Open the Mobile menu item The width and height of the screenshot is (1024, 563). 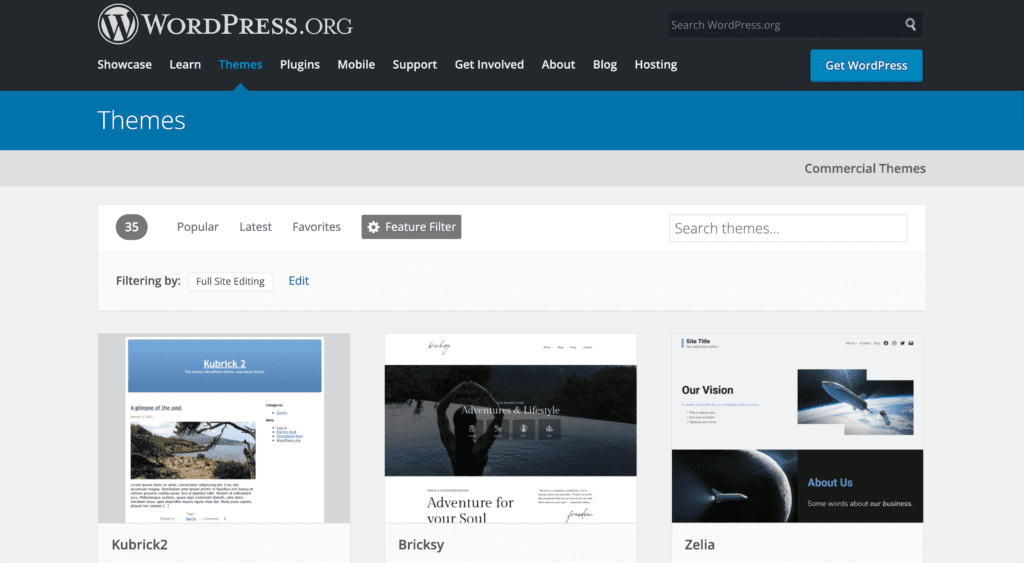coord(356,65)
